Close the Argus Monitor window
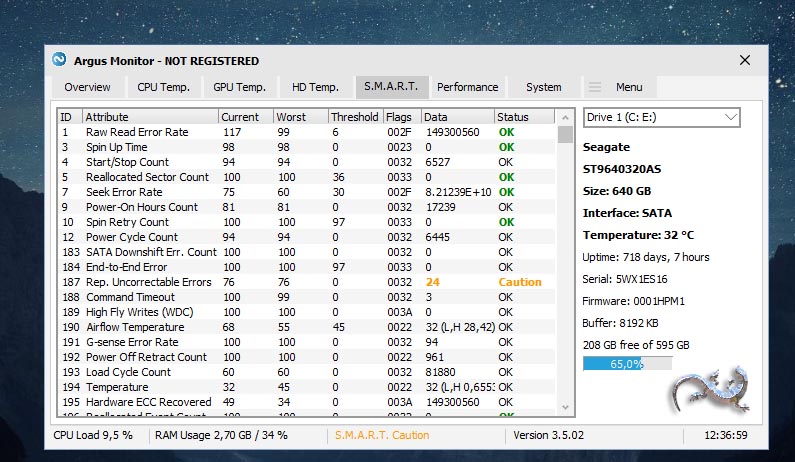795x462 pixels. [x=744, y=60]
